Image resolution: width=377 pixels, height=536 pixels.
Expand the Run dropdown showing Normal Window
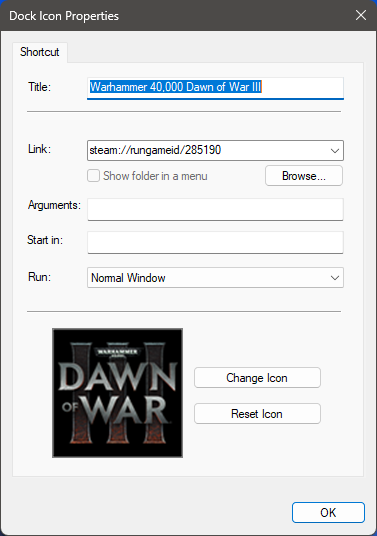click(215, 278)
